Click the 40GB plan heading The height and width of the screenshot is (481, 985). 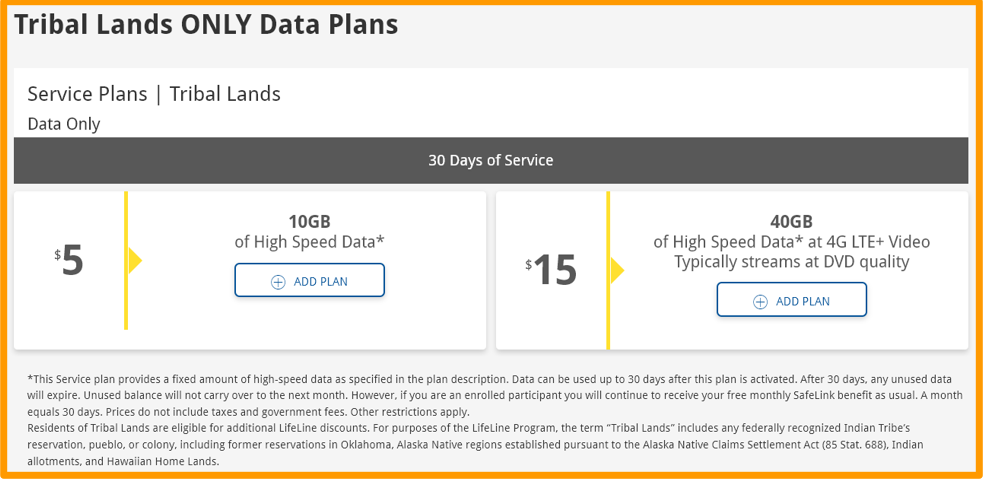pos(791,221)
